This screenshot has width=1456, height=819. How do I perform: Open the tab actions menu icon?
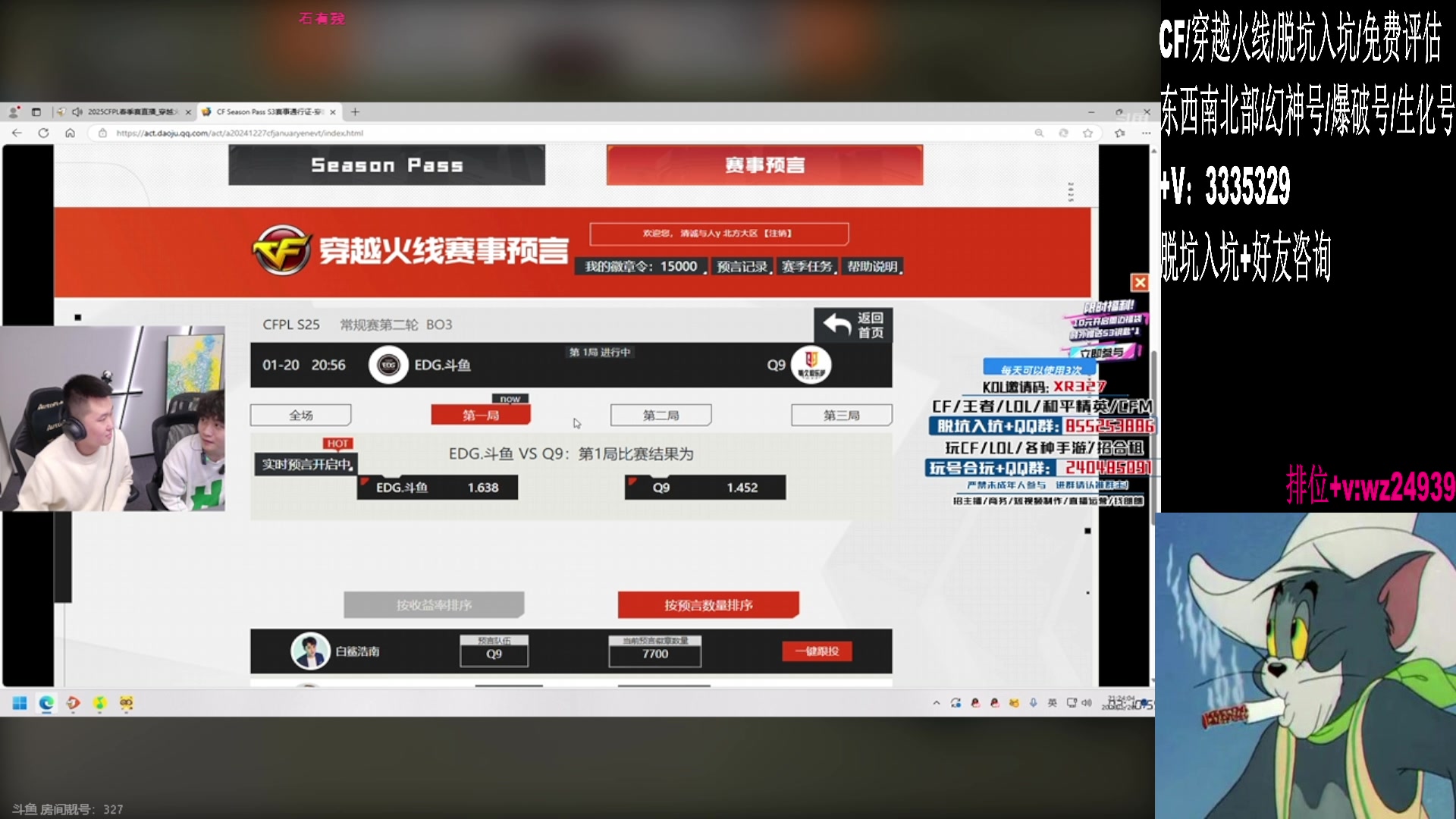(x=36, y=111)
